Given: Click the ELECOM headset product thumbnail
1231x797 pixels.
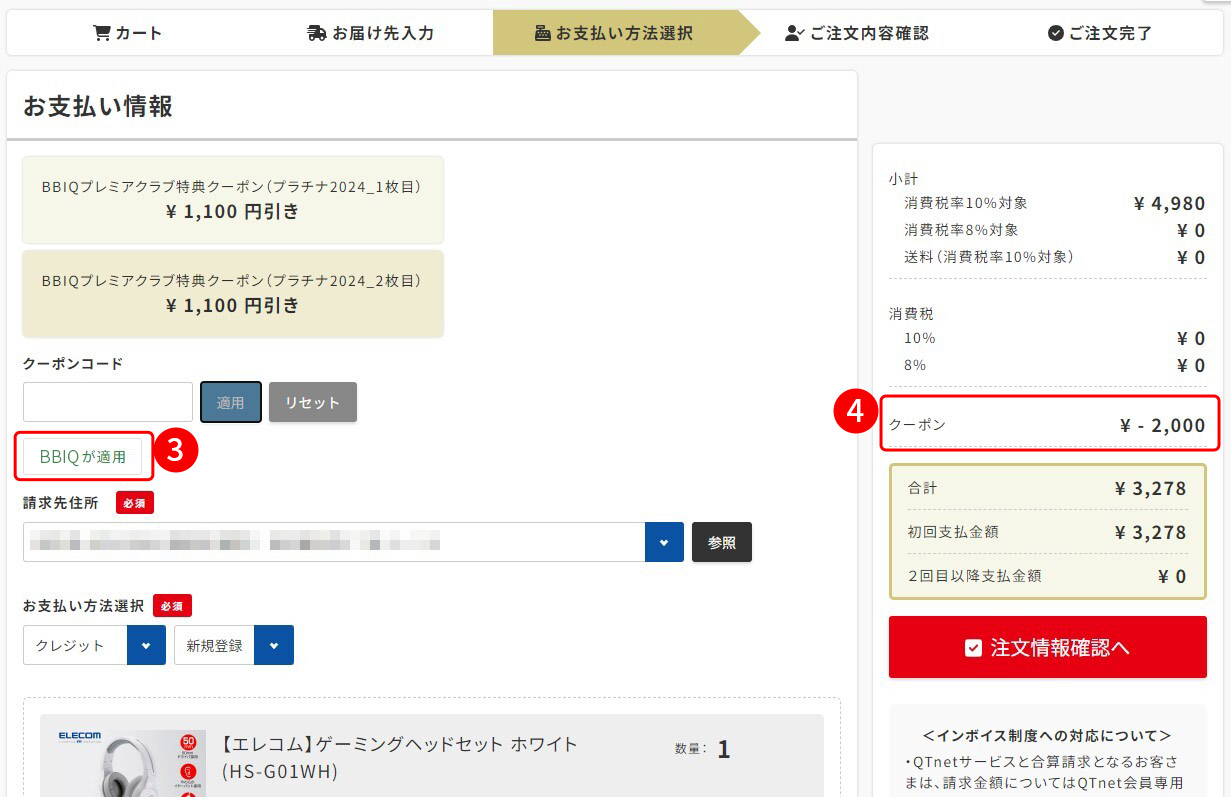Looking at the screenshot, I should (x=123, y=764).
